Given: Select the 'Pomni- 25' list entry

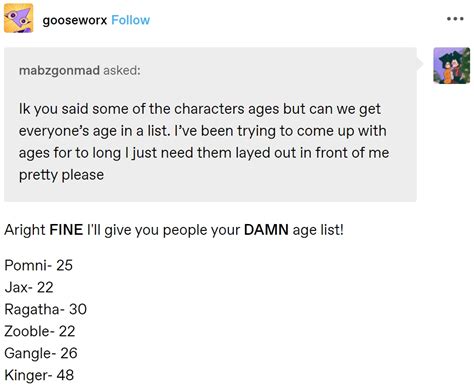Looking at the screenshot, I should pos(38,265).
